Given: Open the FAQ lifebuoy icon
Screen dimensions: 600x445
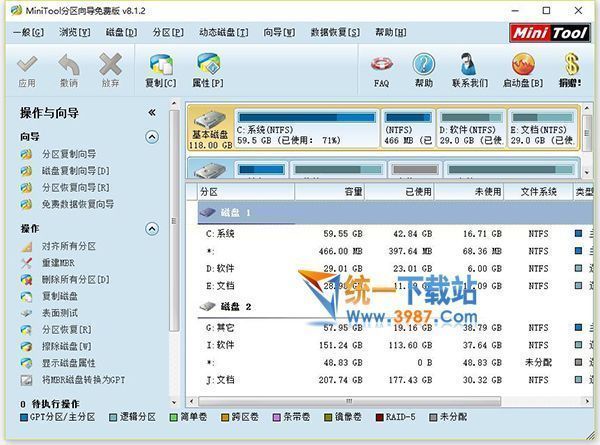Looking at the screenshot, I should pos(382,65).
